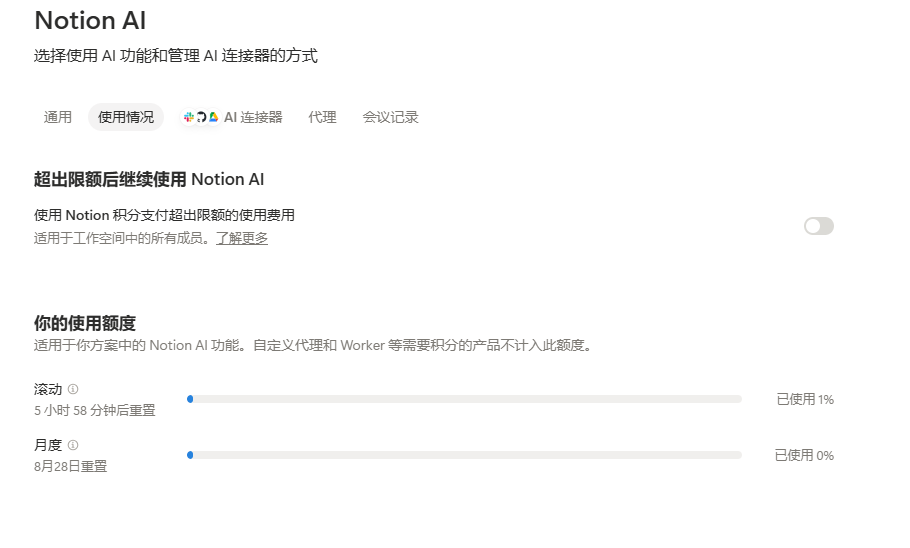Click the 滚动 usage progress bar
The width and height of the screenshot is (910, 548).
464,399
